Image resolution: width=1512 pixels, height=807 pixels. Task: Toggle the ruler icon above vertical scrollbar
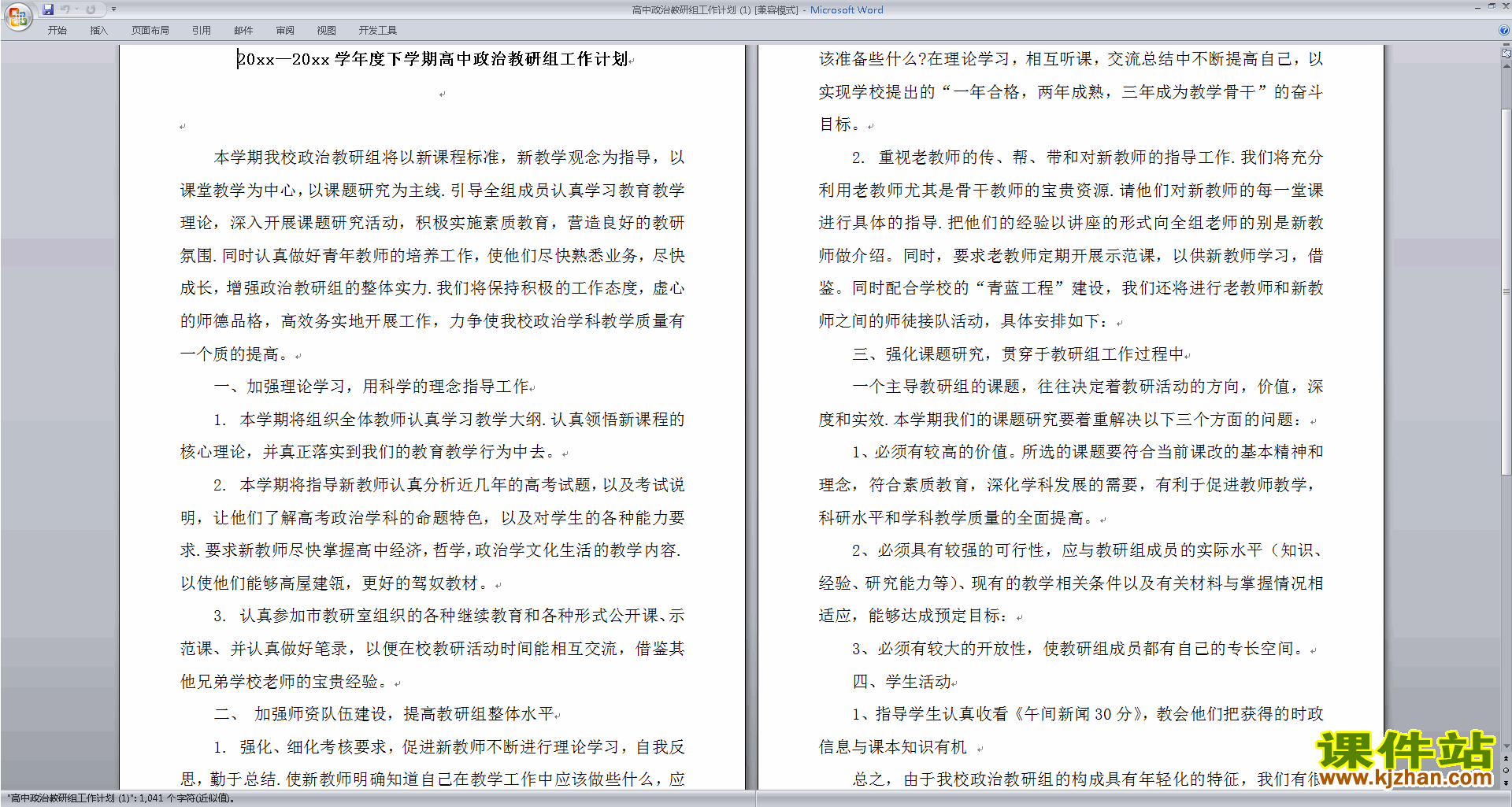1506,54
